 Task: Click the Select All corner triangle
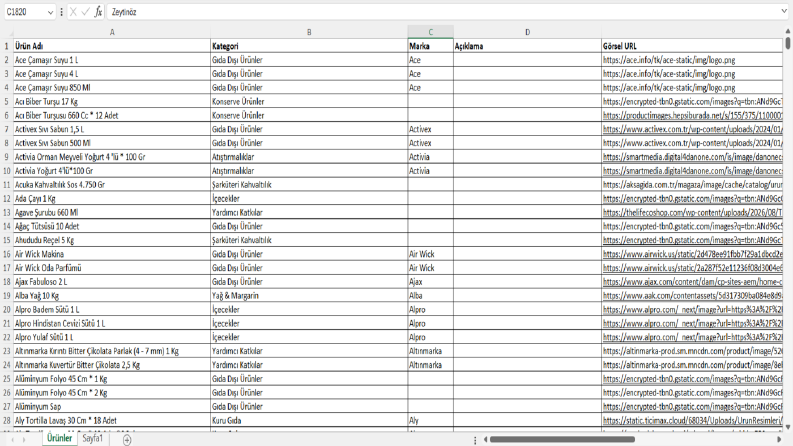point(7,32)
